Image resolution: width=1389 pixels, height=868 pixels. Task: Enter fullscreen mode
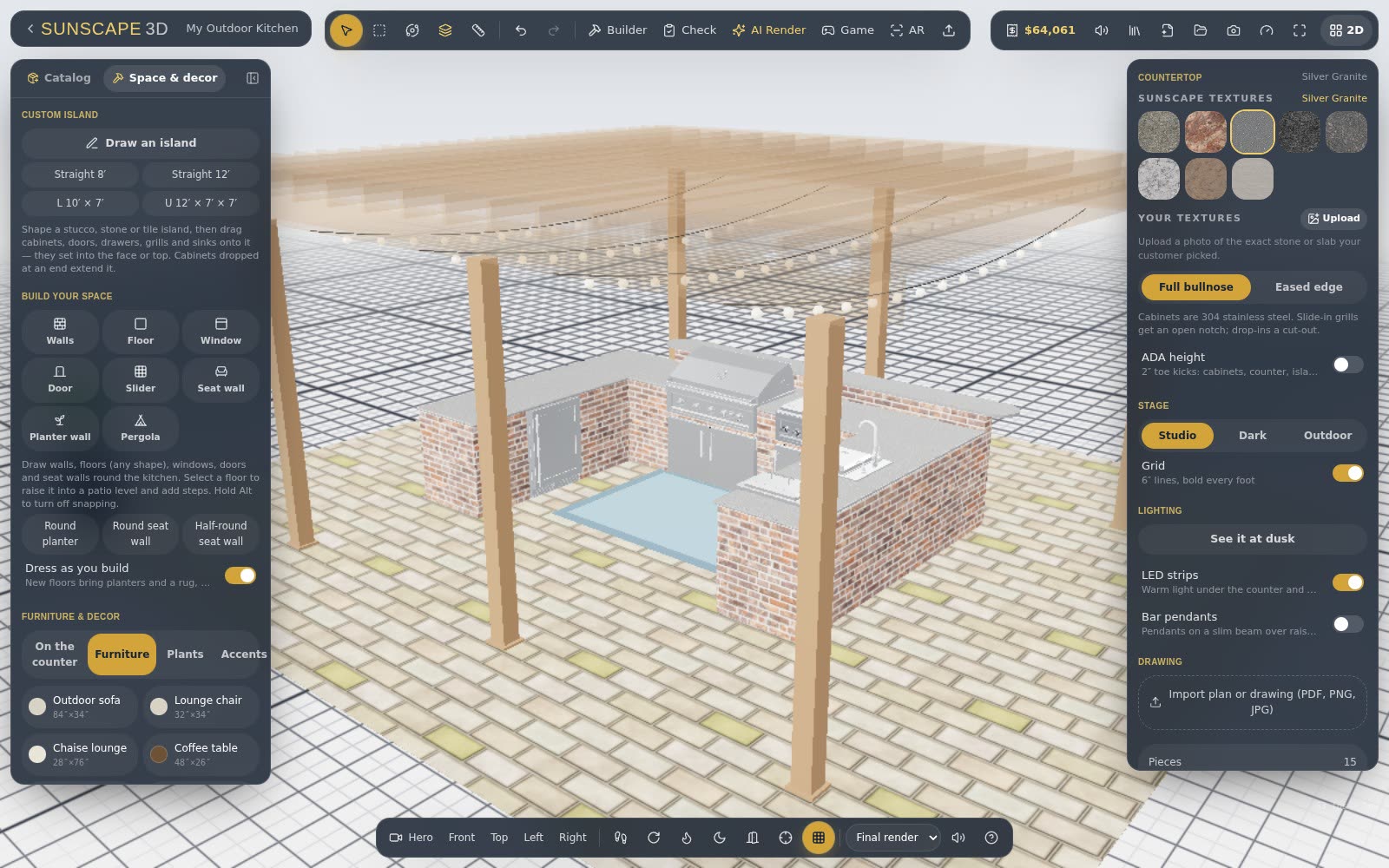pos(1300,30)
